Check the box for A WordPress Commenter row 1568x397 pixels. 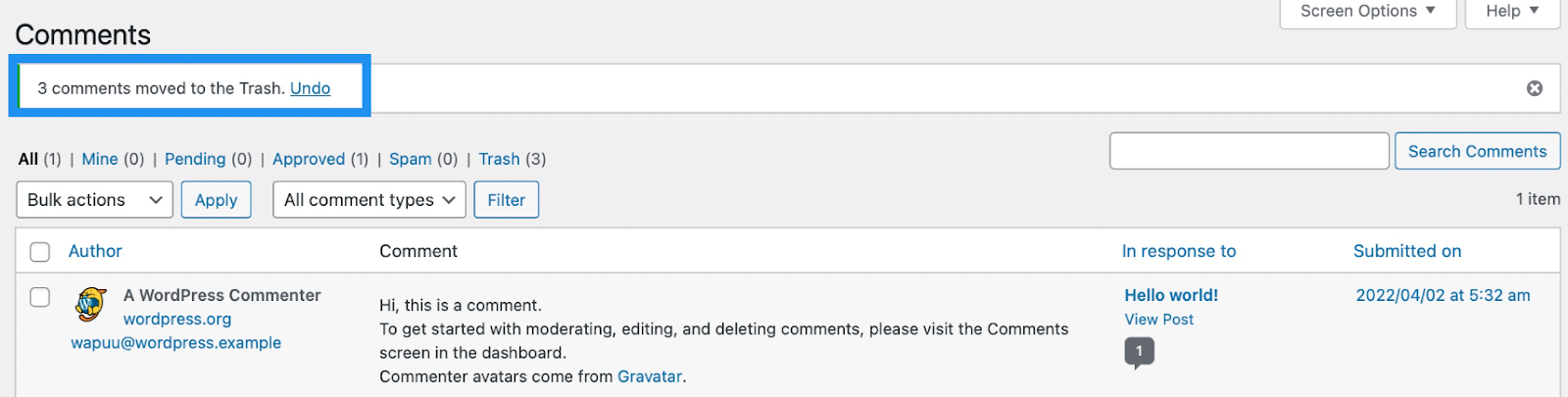point(40,297)
